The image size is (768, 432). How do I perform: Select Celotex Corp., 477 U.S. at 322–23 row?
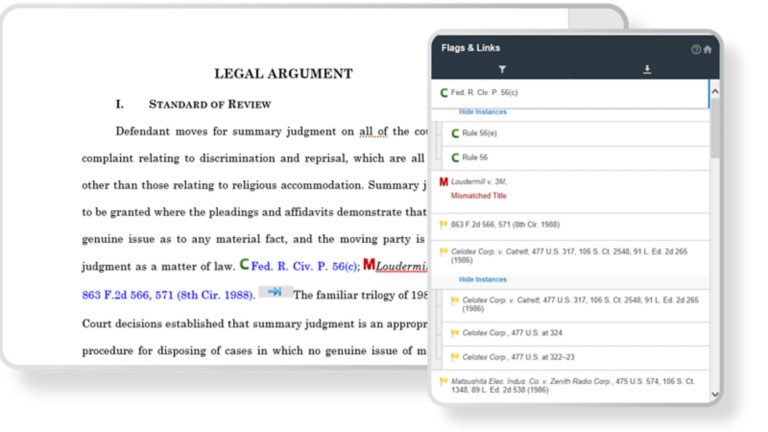pos(576,358)
